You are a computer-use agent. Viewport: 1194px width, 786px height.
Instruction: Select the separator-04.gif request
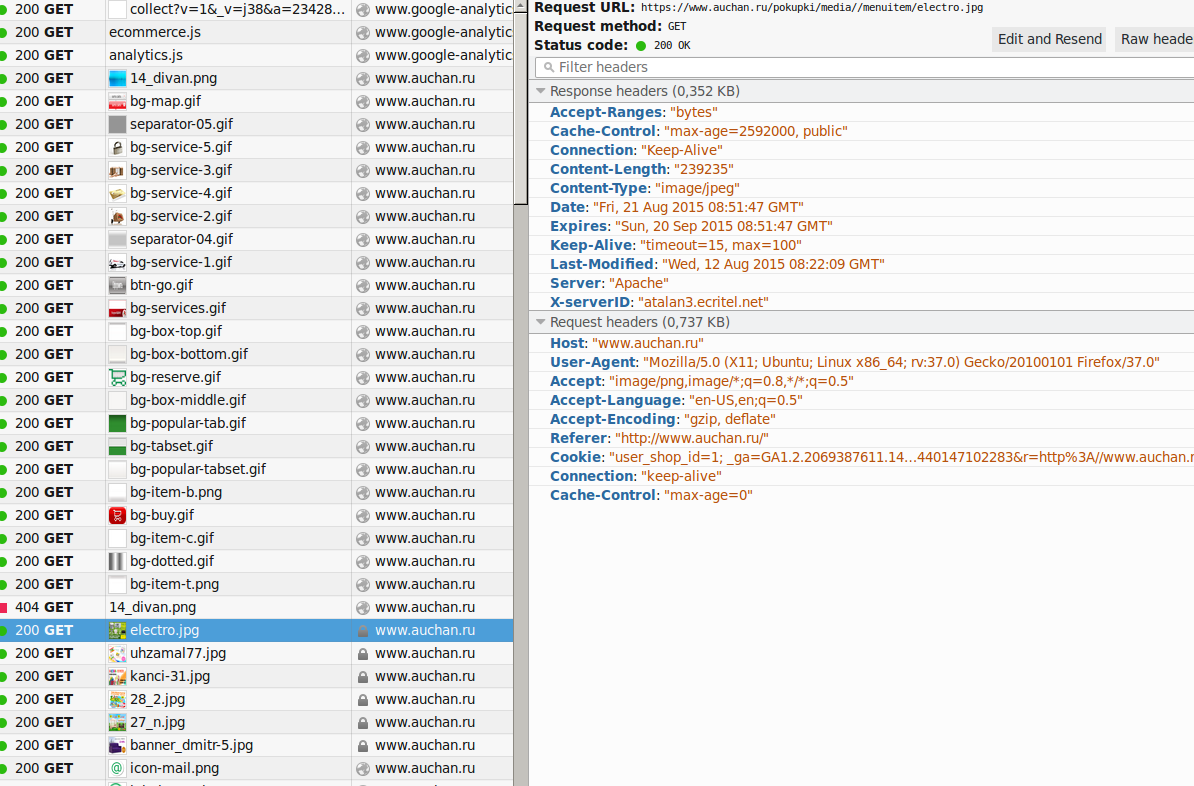pyautogui.click(x=257, y=239)
